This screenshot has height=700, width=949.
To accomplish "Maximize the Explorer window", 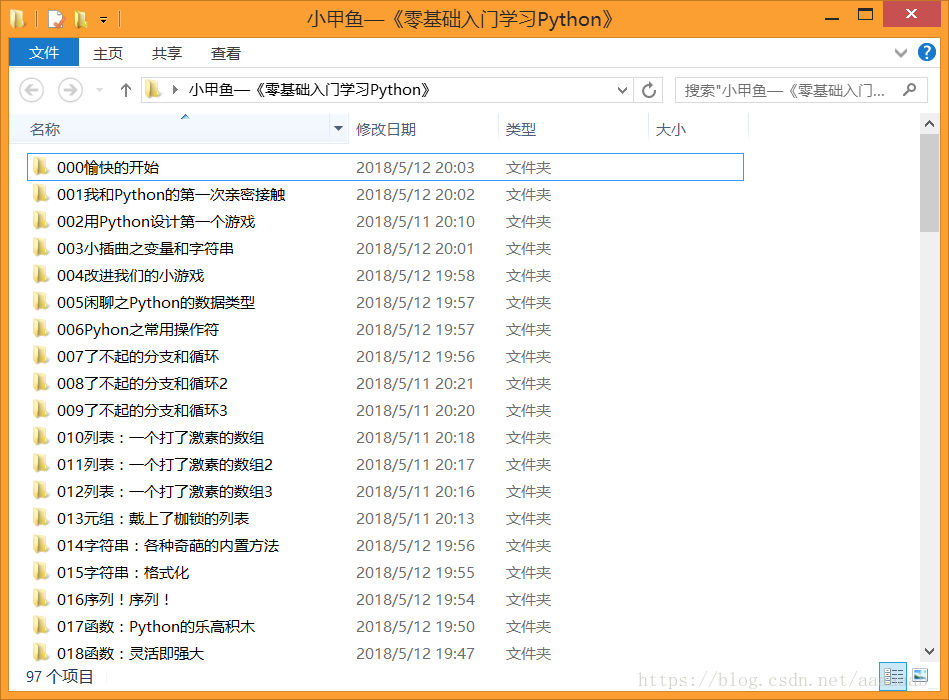I will click(865, 15).
